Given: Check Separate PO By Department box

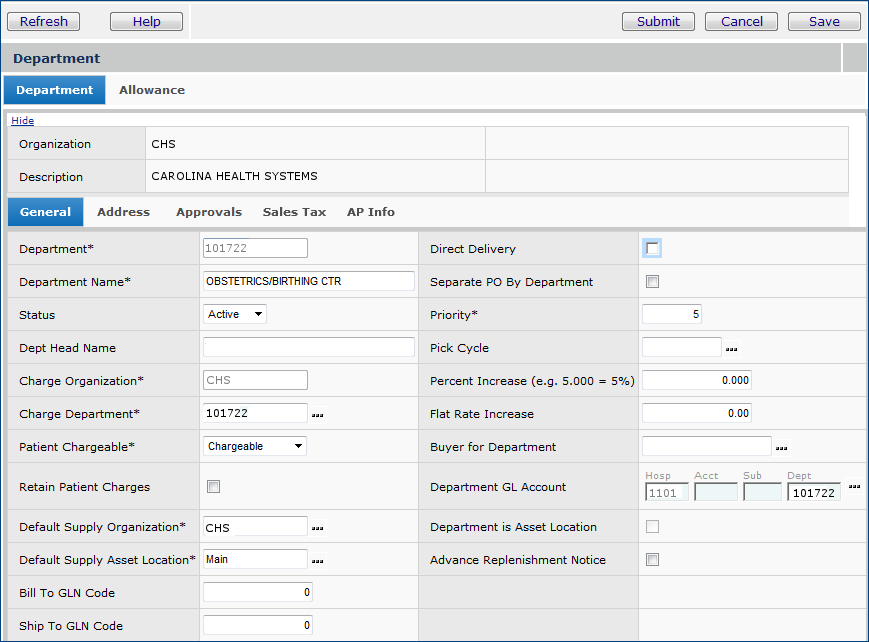Looking at the screenshot, I should click(x=653, y=282).
